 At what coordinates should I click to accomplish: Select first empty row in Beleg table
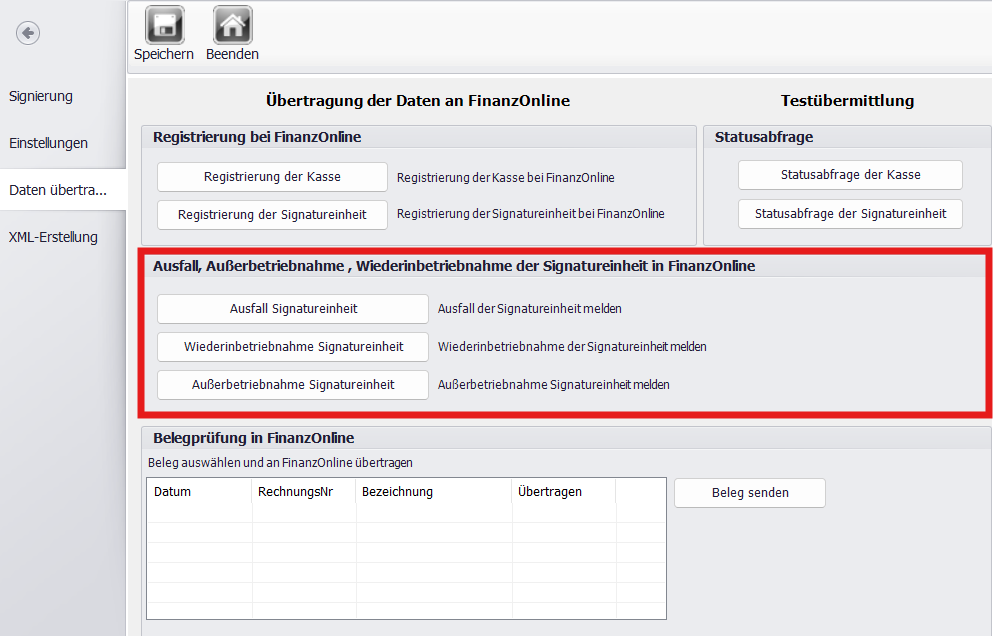point(405,513)
